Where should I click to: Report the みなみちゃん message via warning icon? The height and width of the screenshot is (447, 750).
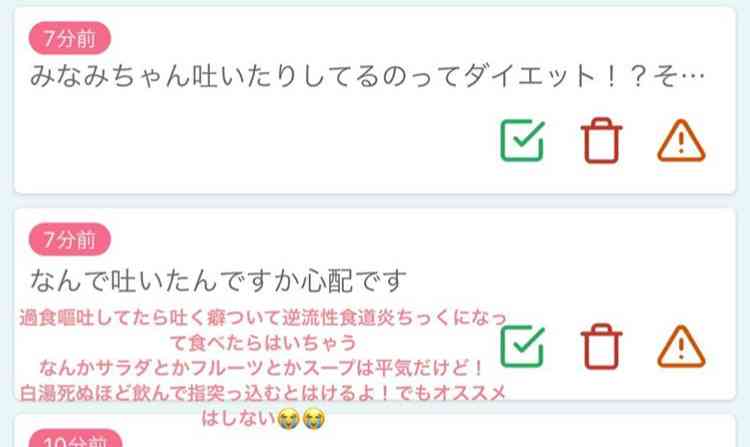[x=681, y=141]
